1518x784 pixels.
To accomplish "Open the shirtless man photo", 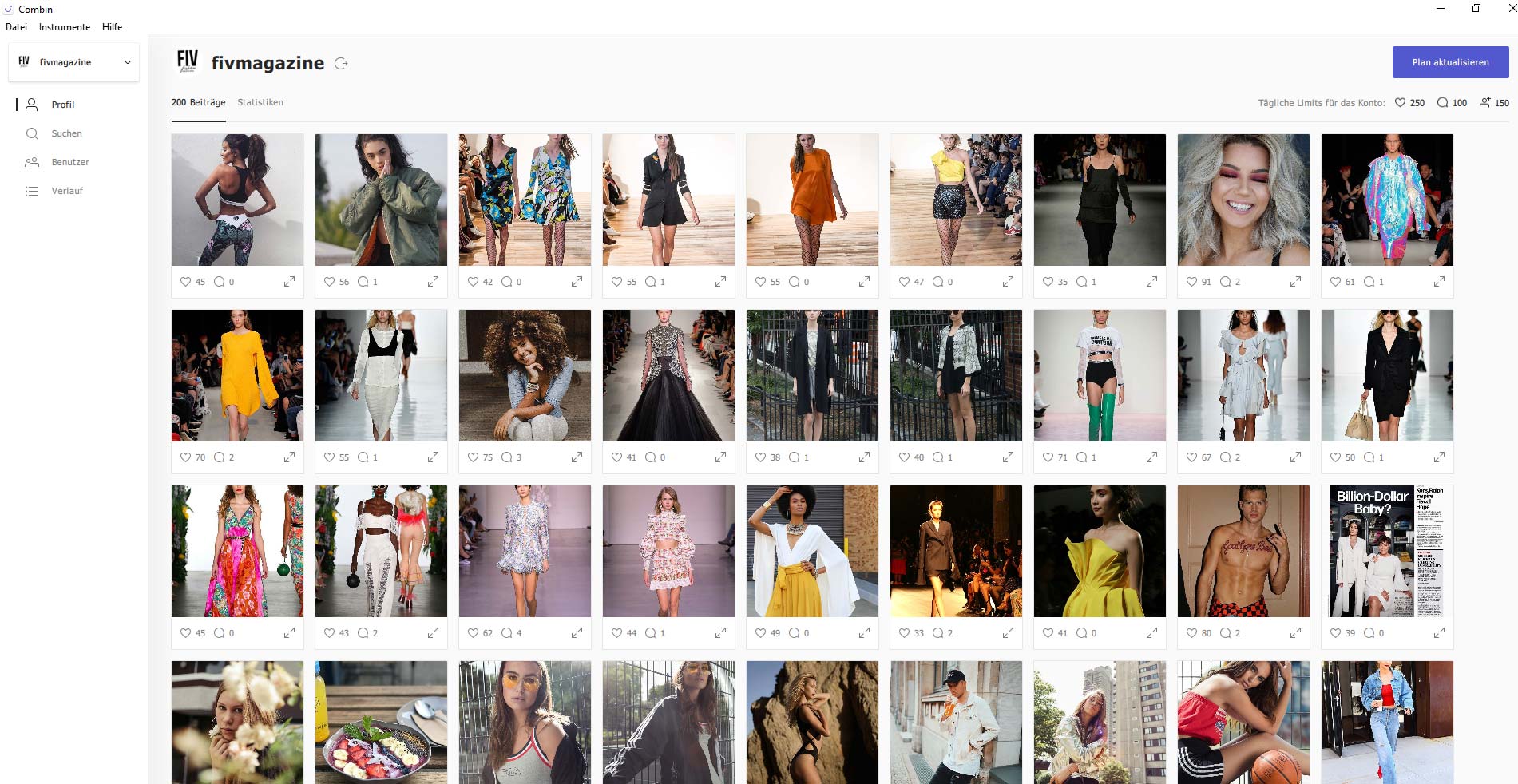I will (1244, 551).
